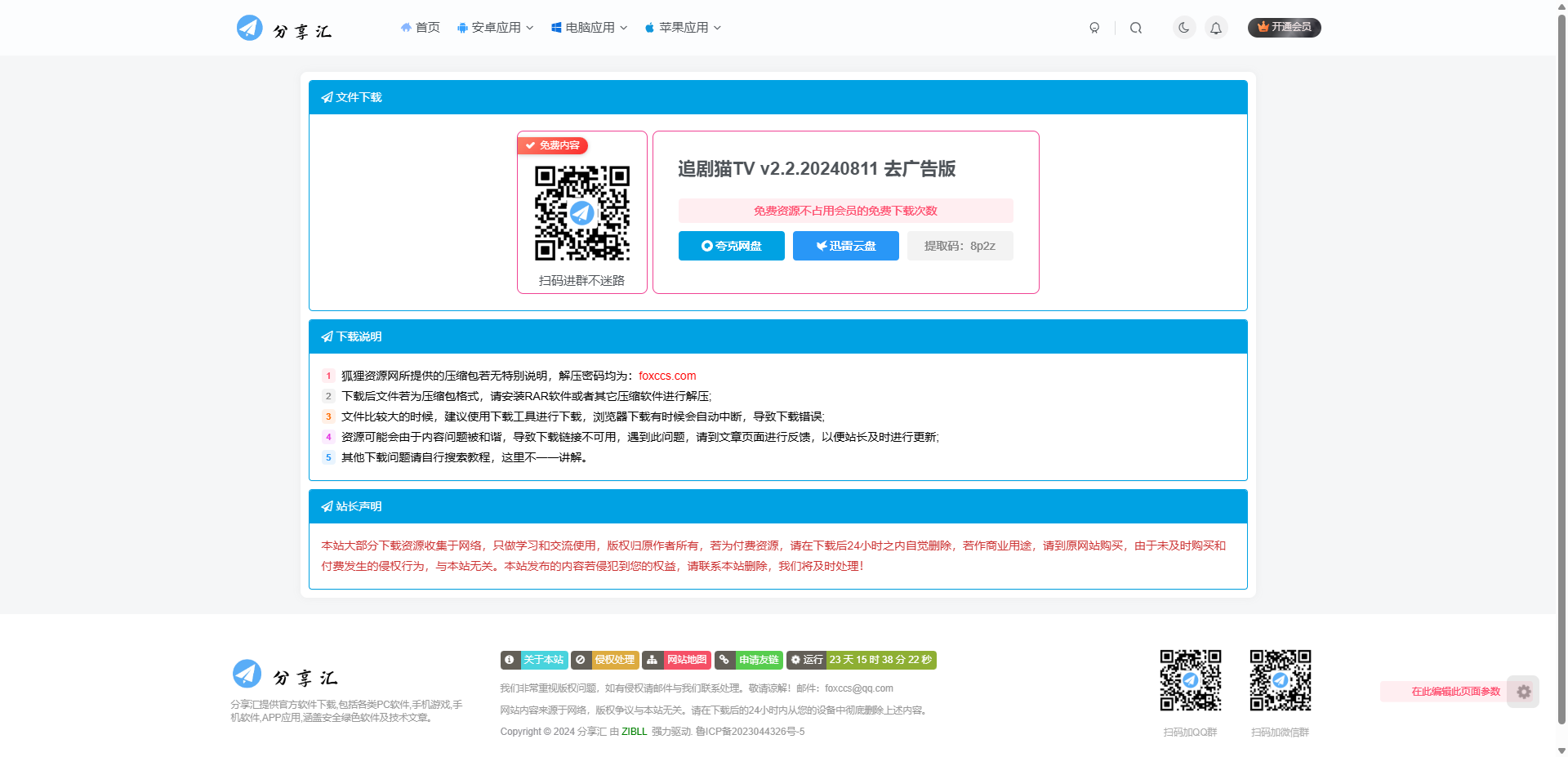Click the 分享汇 paper-plane logo in header

pyautogui.click(x=250, y=27)
